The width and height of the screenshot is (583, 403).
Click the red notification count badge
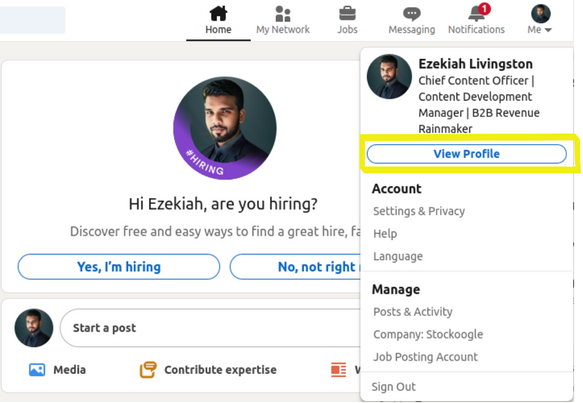[484, 8]
